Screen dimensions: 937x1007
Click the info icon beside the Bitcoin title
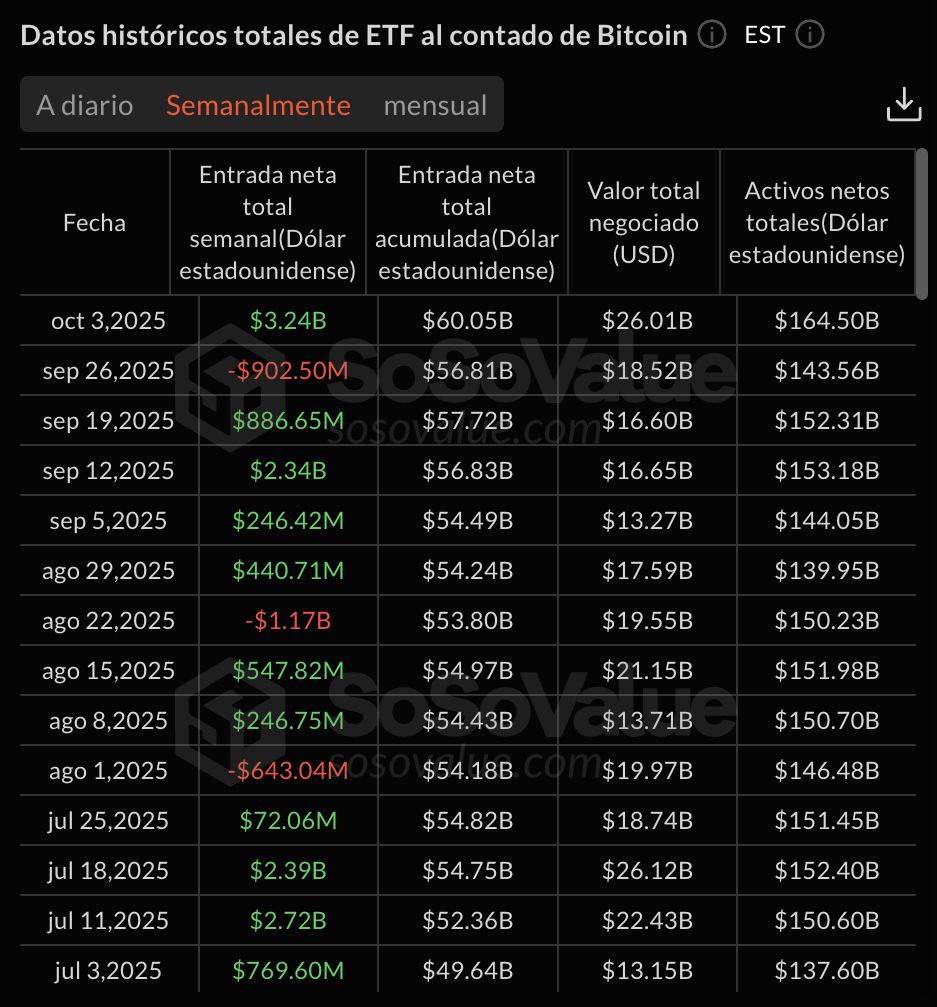coord(711,36)
